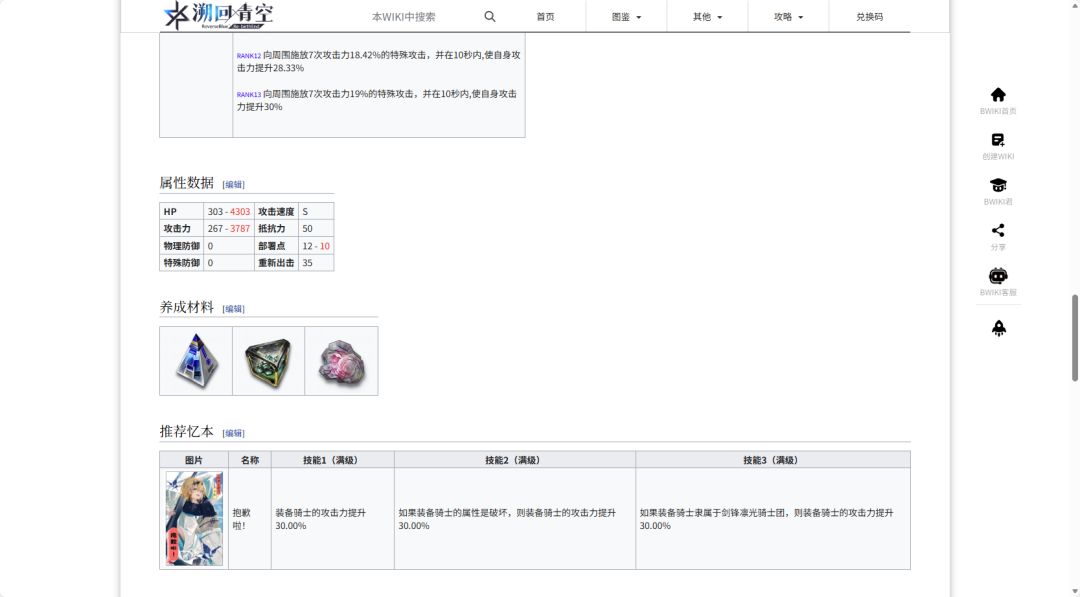
Task: Open the BWIKI君 icon
Action: tap(998, 185)
